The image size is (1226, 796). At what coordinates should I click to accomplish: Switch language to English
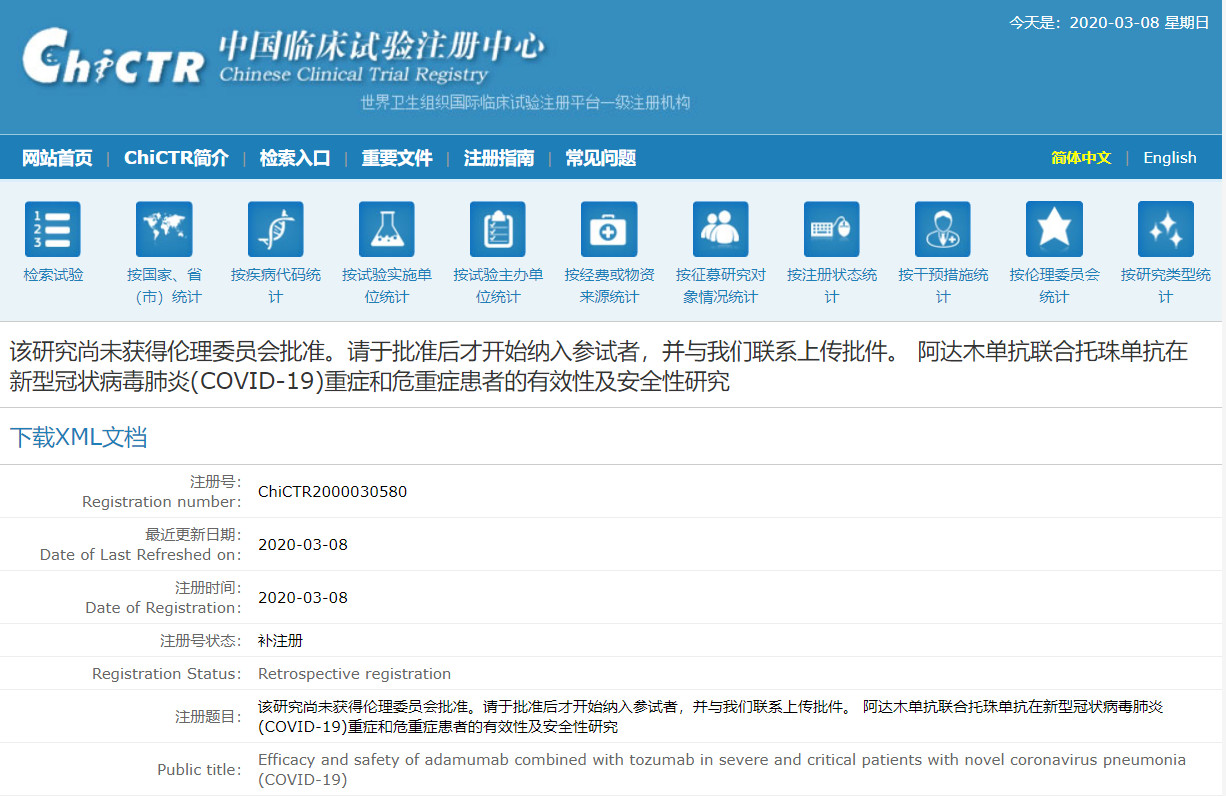click(x=1170, y=158)
